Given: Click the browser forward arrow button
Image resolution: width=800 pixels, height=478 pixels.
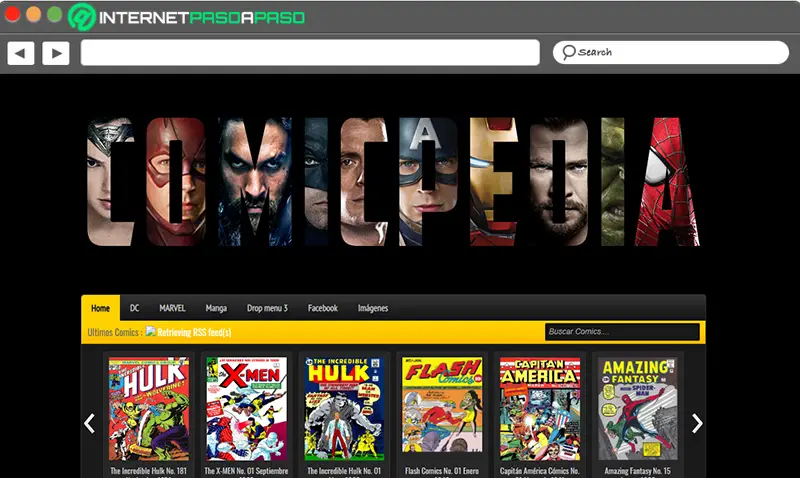Looking at the screenshot, I should [56, 53].
